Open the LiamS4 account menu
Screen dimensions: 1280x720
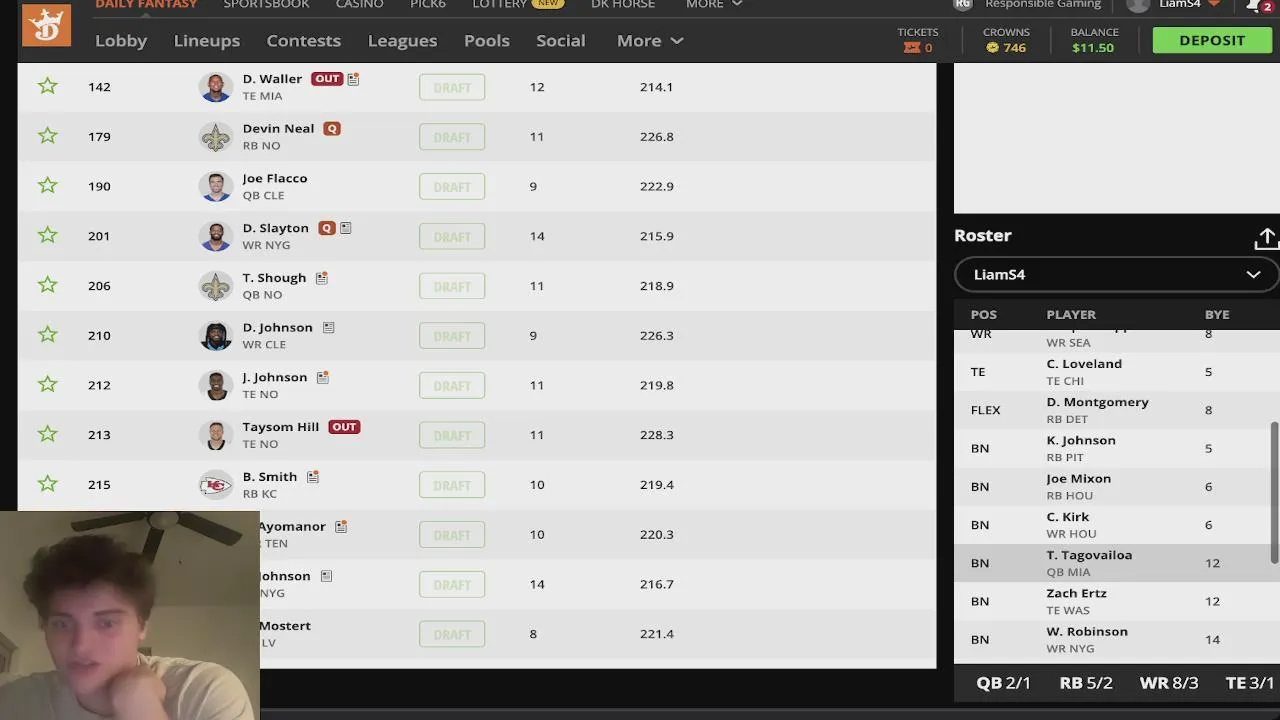[x=1189, y=4]
